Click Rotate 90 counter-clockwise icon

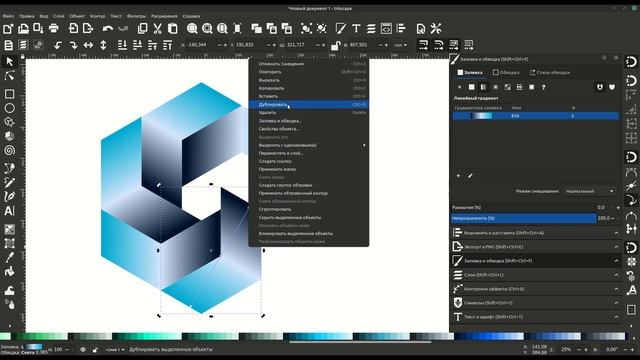[x=58, y=45]
